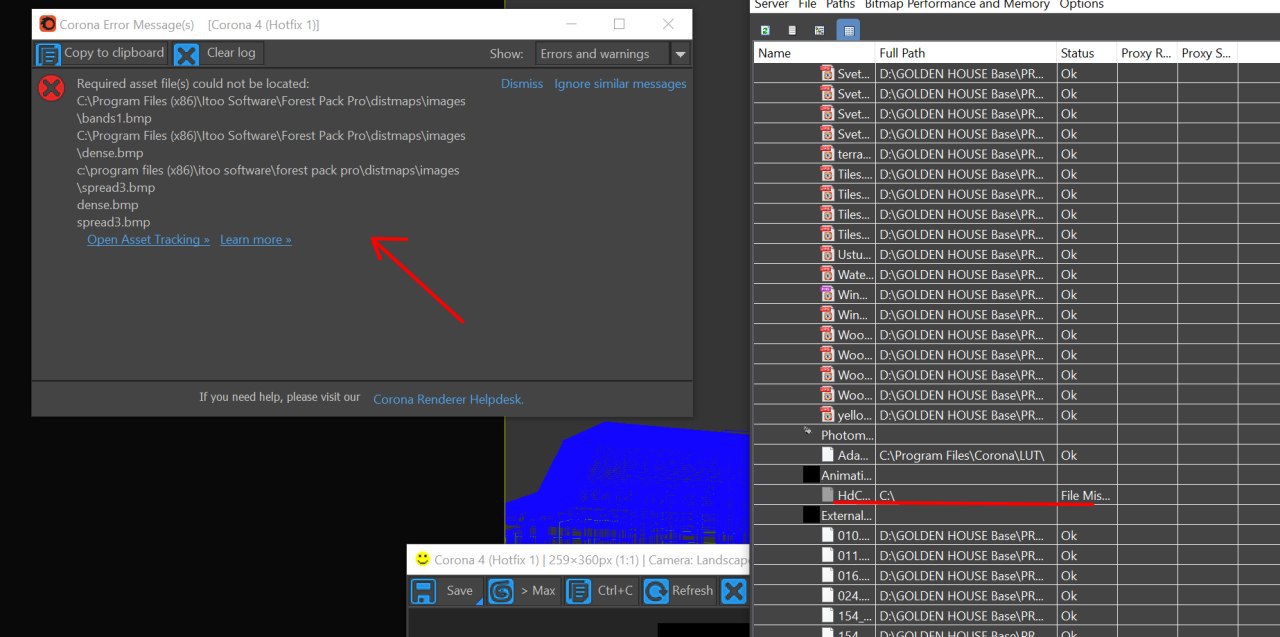Select the 016... external file row
This screenshot has width=1280, height=637.
1016,575
